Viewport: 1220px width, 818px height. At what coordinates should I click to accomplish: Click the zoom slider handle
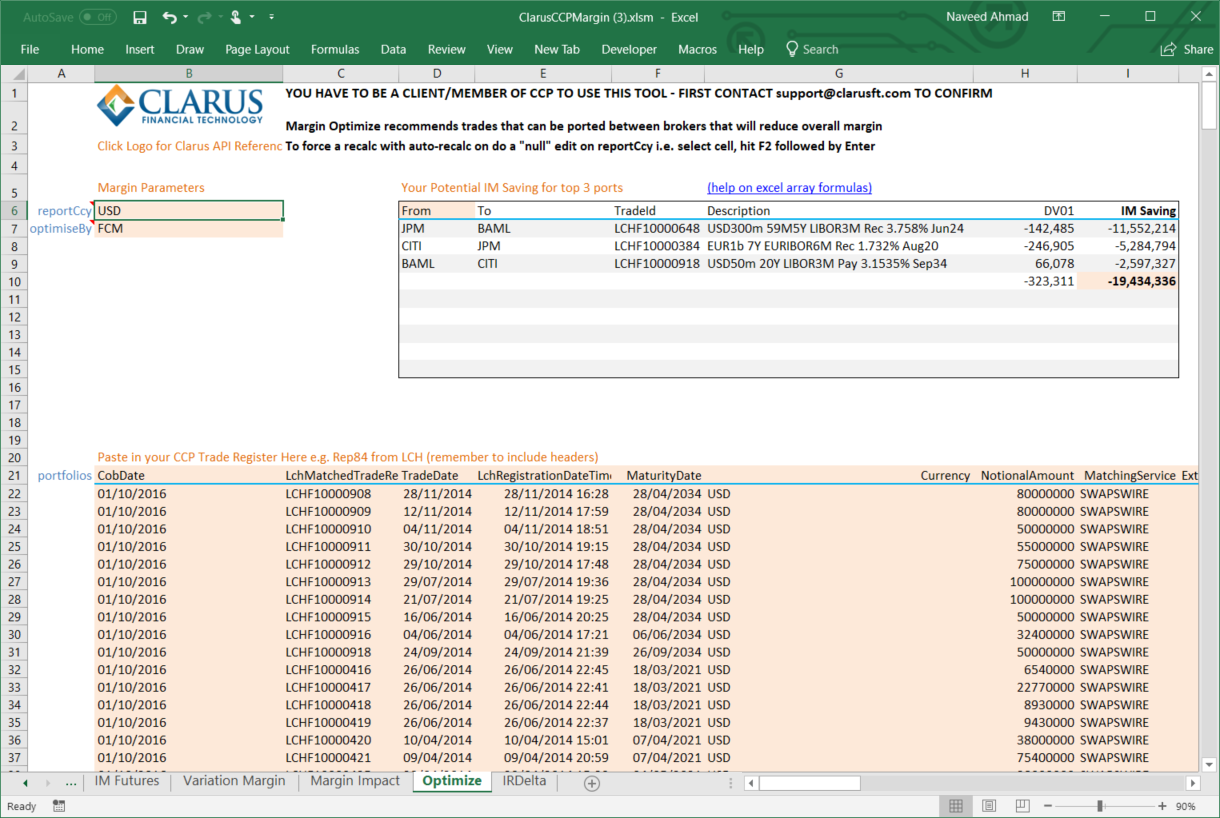[1100, 806]
